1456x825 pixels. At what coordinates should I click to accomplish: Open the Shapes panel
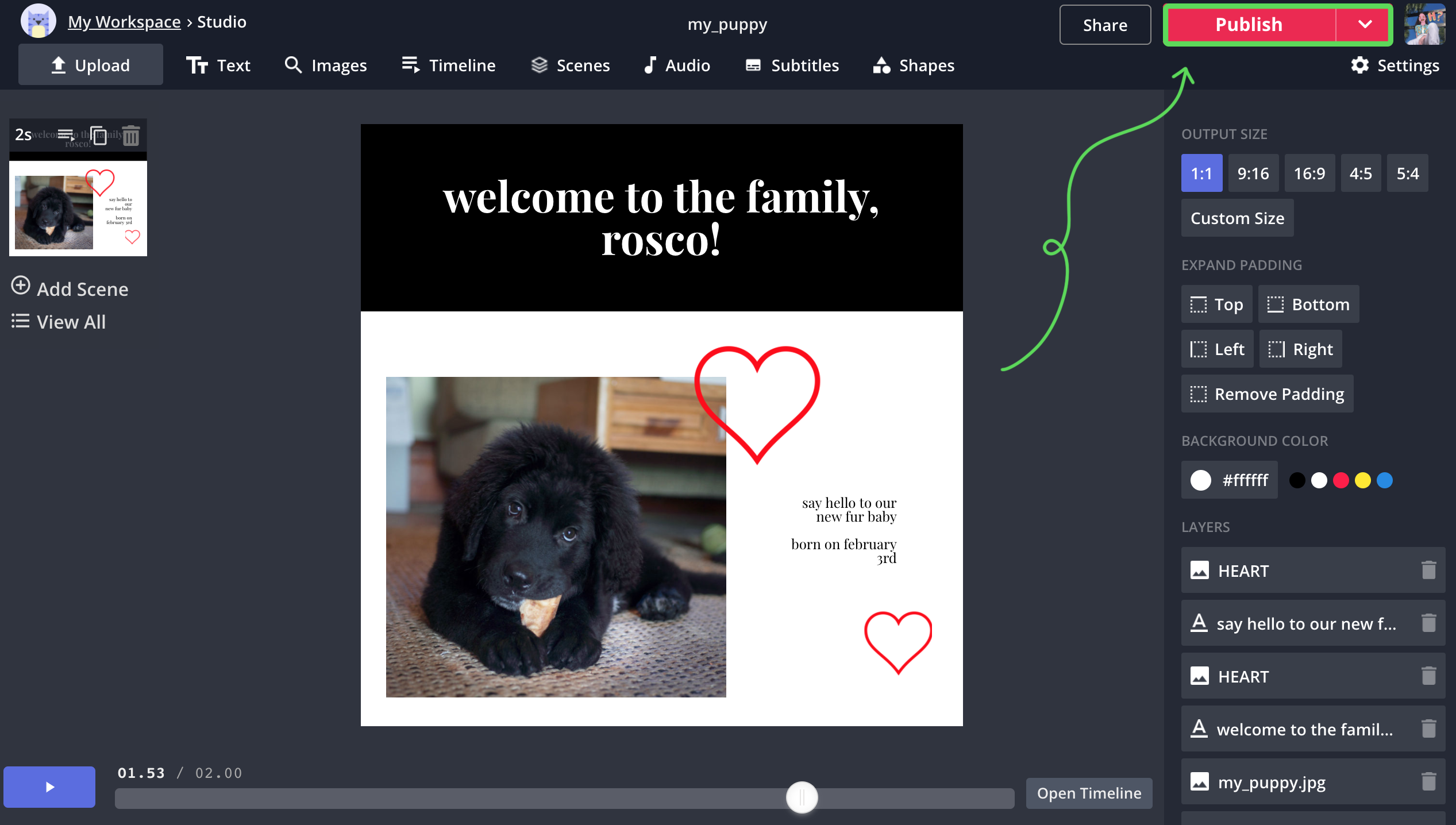(x=911, y=65)
